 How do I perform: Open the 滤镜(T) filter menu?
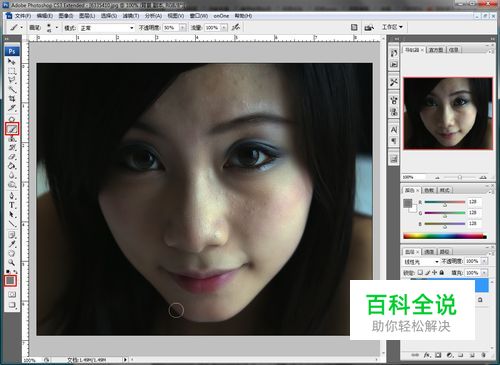tap(131, 16)
